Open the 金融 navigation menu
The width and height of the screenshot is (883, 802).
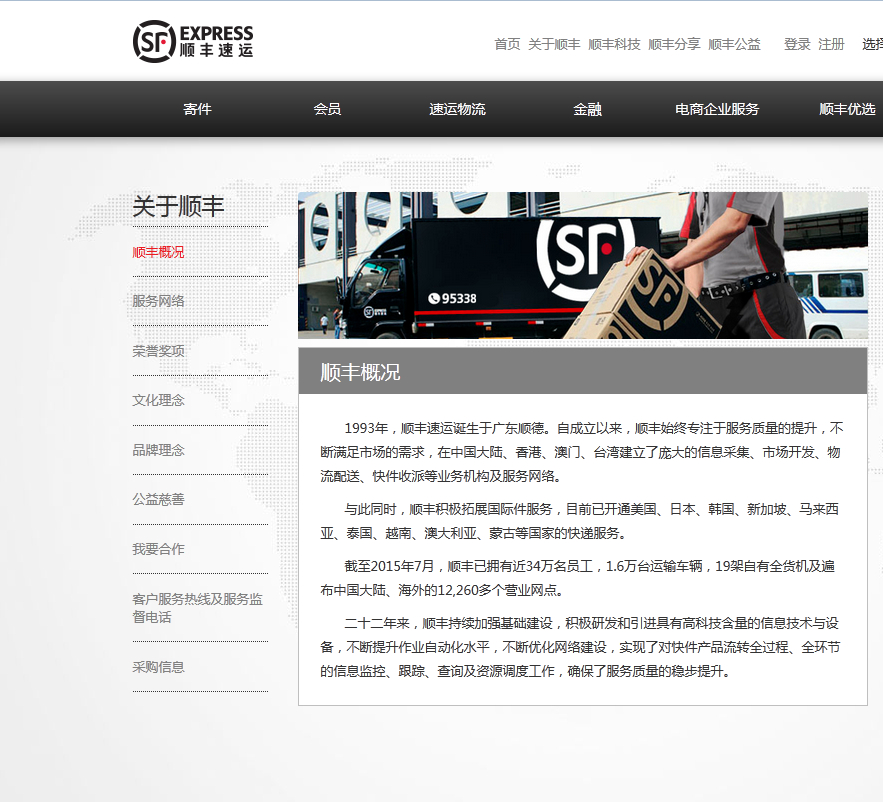[x=587, y=109]
